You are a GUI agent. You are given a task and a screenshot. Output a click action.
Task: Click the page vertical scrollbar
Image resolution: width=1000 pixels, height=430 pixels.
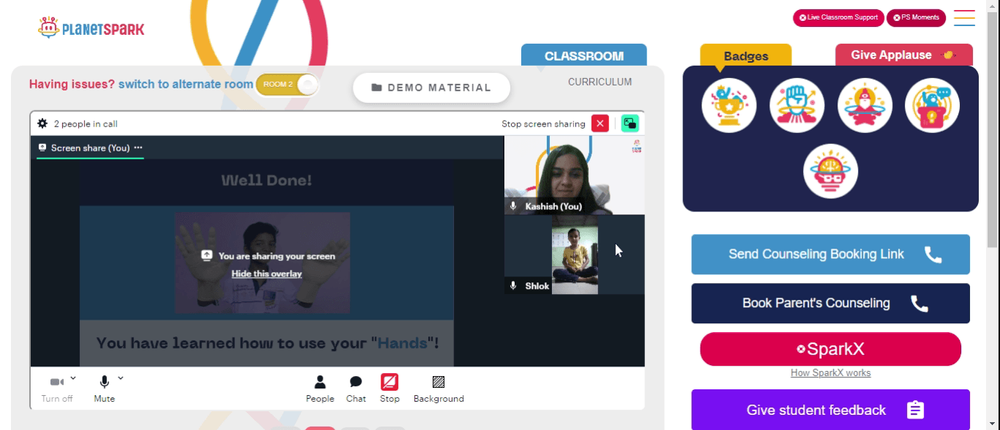click(x=994, y=128)
